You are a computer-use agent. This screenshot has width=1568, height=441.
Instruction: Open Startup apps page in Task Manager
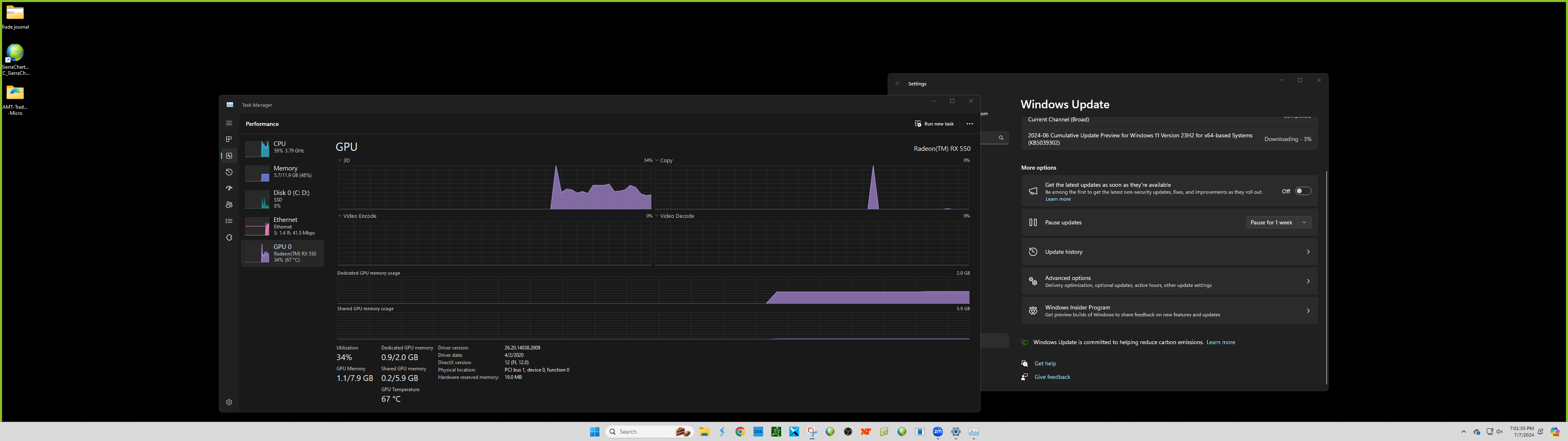click(x=229, y=188)
